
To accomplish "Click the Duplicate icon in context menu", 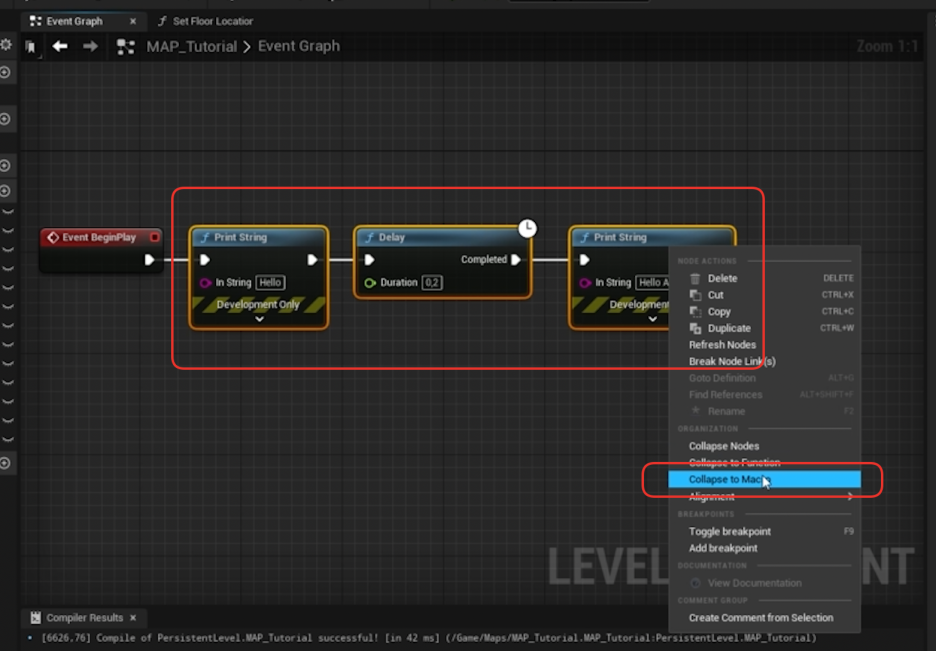I will point(695,328).
